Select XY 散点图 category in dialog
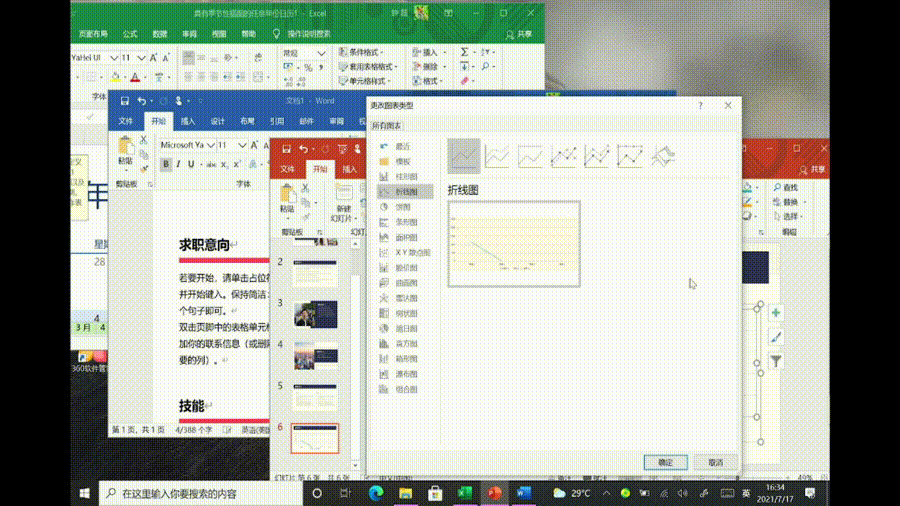The height and width of the screenshot is (506, 900). pyautogui.click(x=405, y=252)
